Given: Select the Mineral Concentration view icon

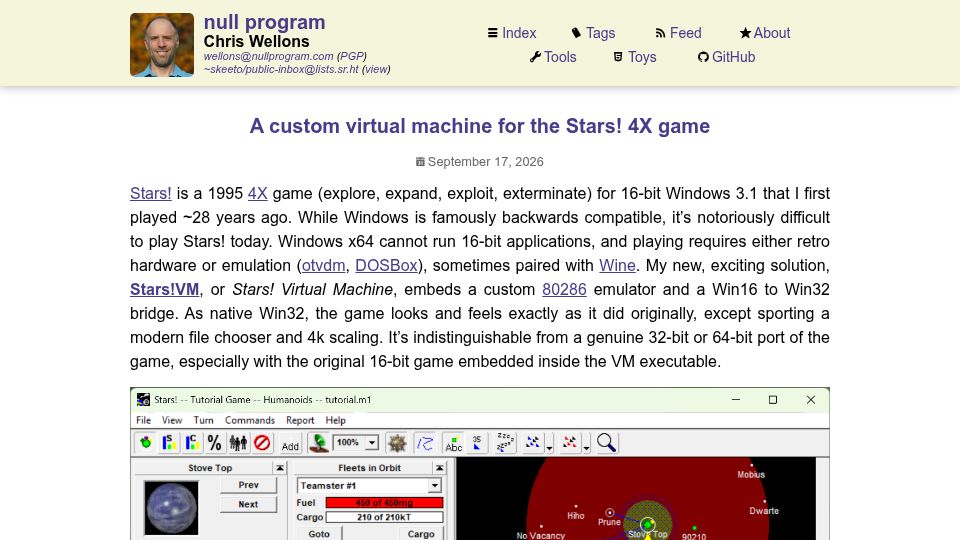Looking at the screenshot, I should tap(192, 443).
